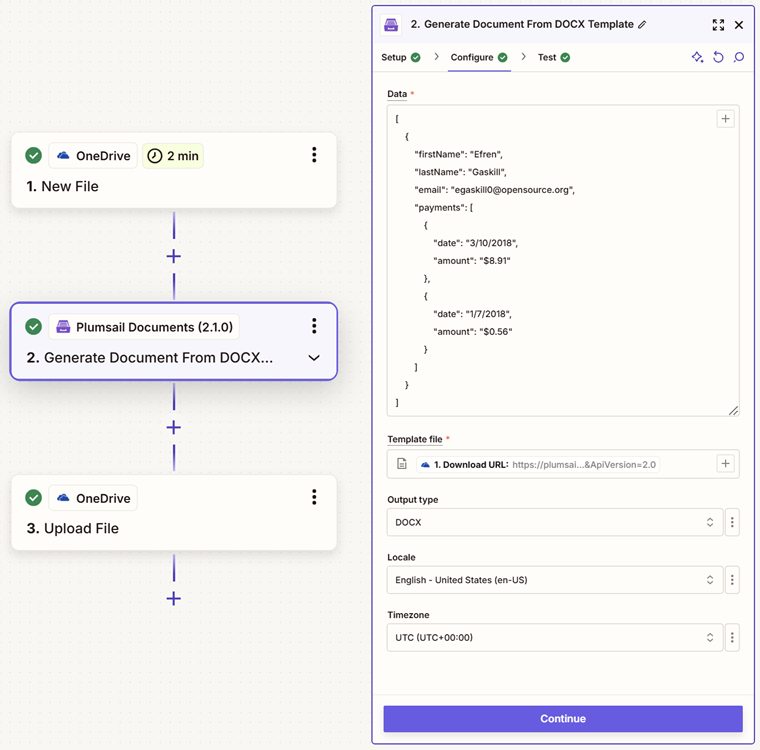Click the "date": "1/7/2018" line

pyautogui.click(x=472, y=314)
